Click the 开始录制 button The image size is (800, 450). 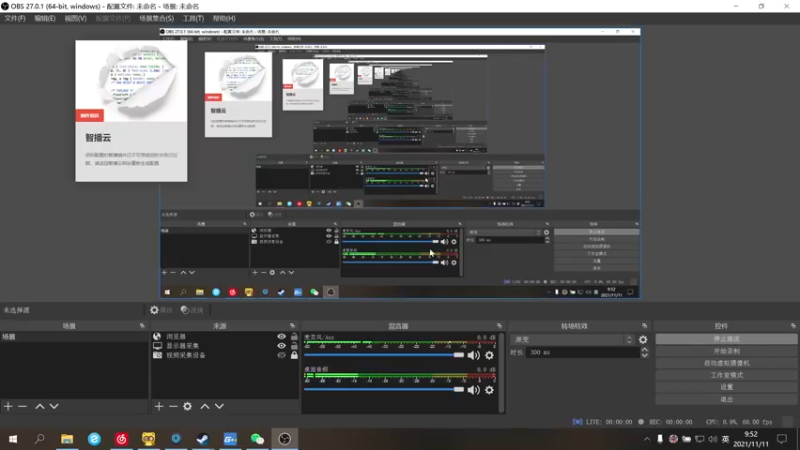coord(727,351)
